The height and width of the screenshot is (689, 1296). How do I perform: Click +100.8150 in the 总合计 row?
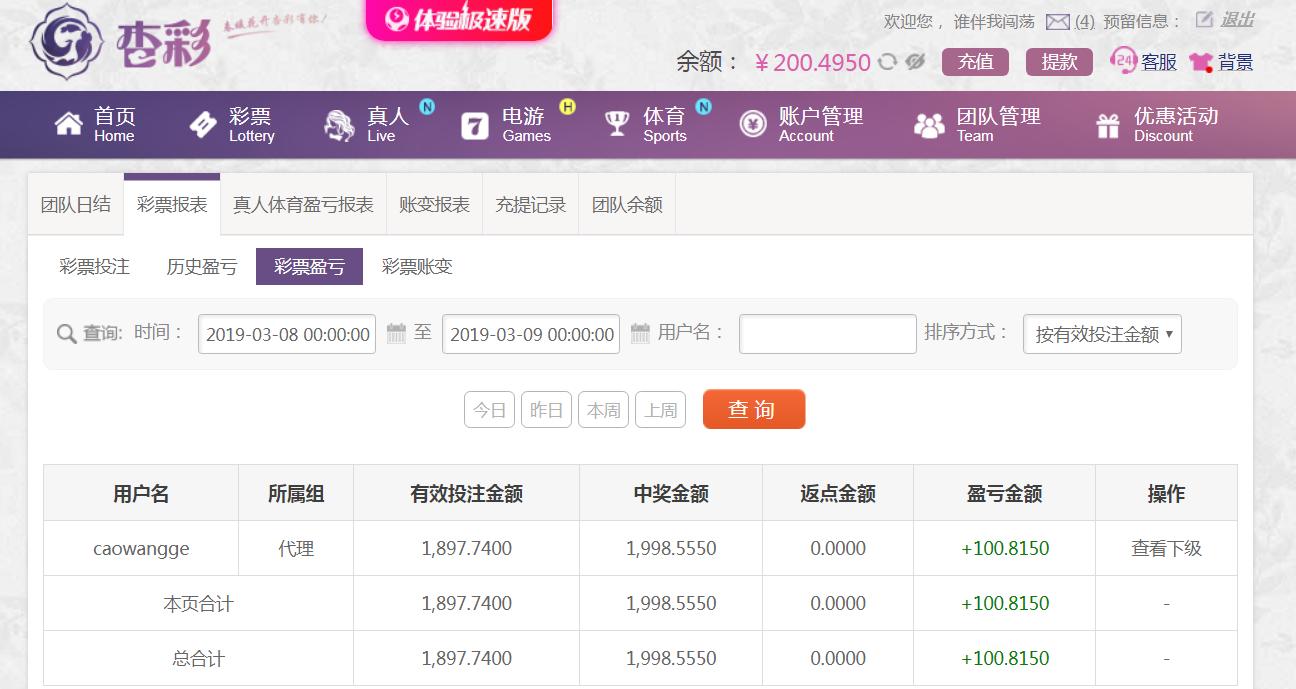(x=1005, y=658)
